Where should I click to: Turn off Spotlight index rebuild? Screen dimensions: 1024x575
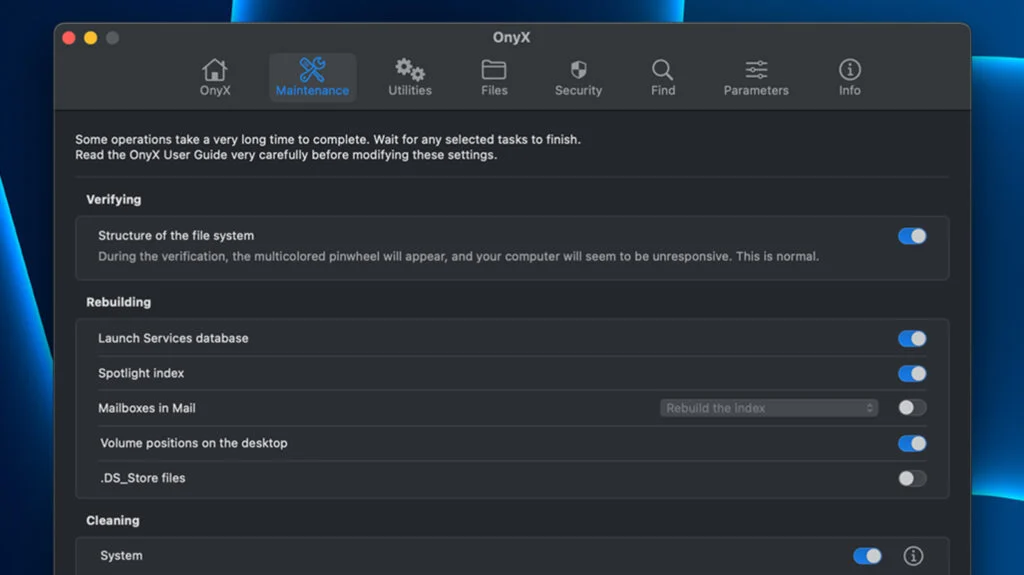912,374
